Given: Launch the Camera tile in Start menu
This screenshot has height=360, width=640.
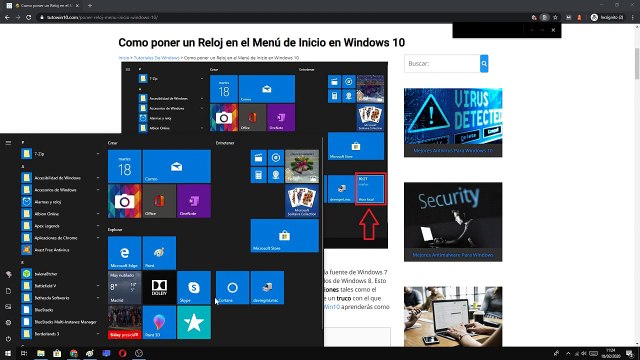Looking at the screenshot, I should tap(124, 201).
